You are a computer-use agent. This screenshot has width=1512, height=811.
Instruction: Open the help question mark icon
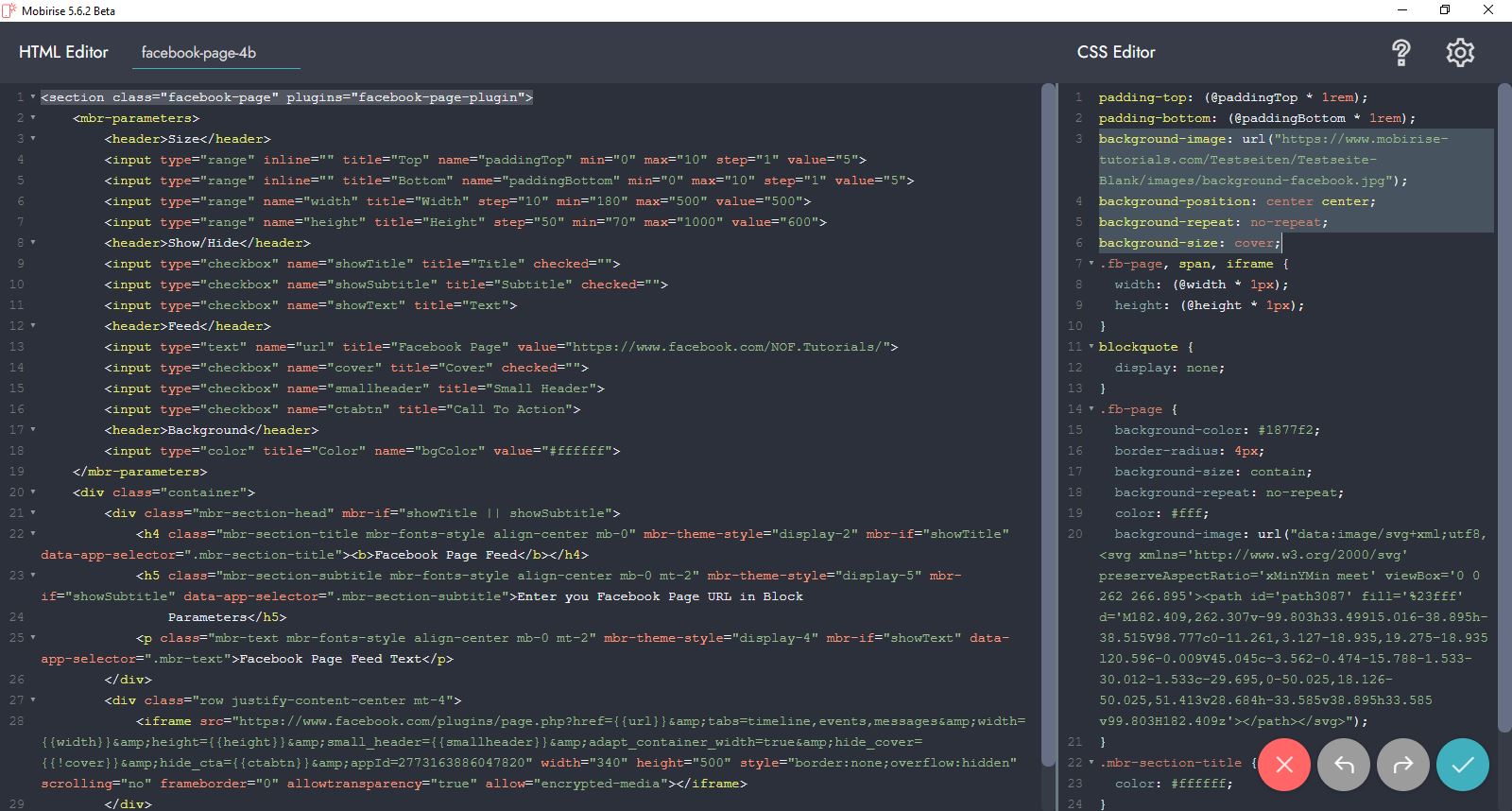click(1401, 53)
